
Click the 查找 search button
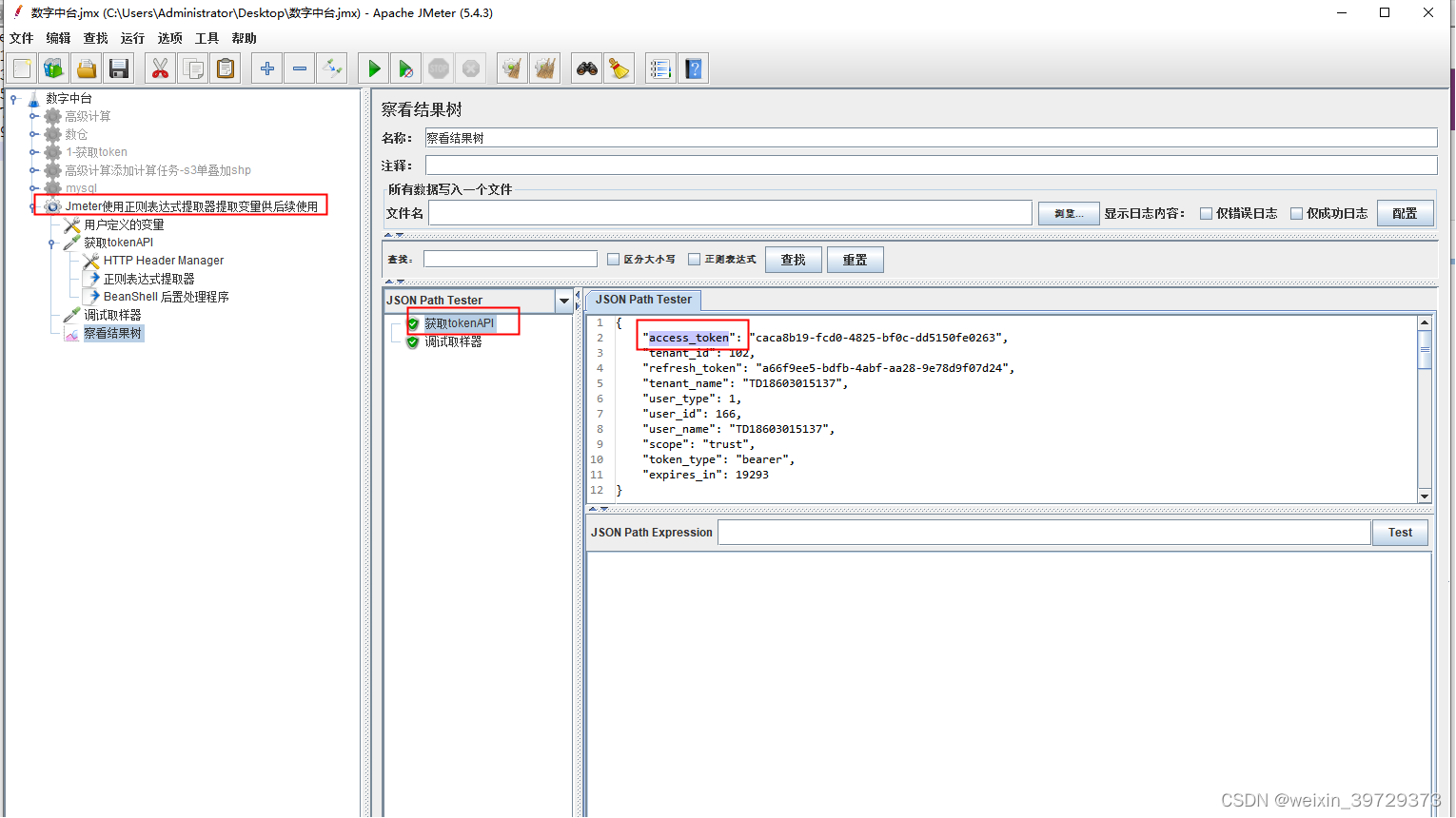point(793,260)
